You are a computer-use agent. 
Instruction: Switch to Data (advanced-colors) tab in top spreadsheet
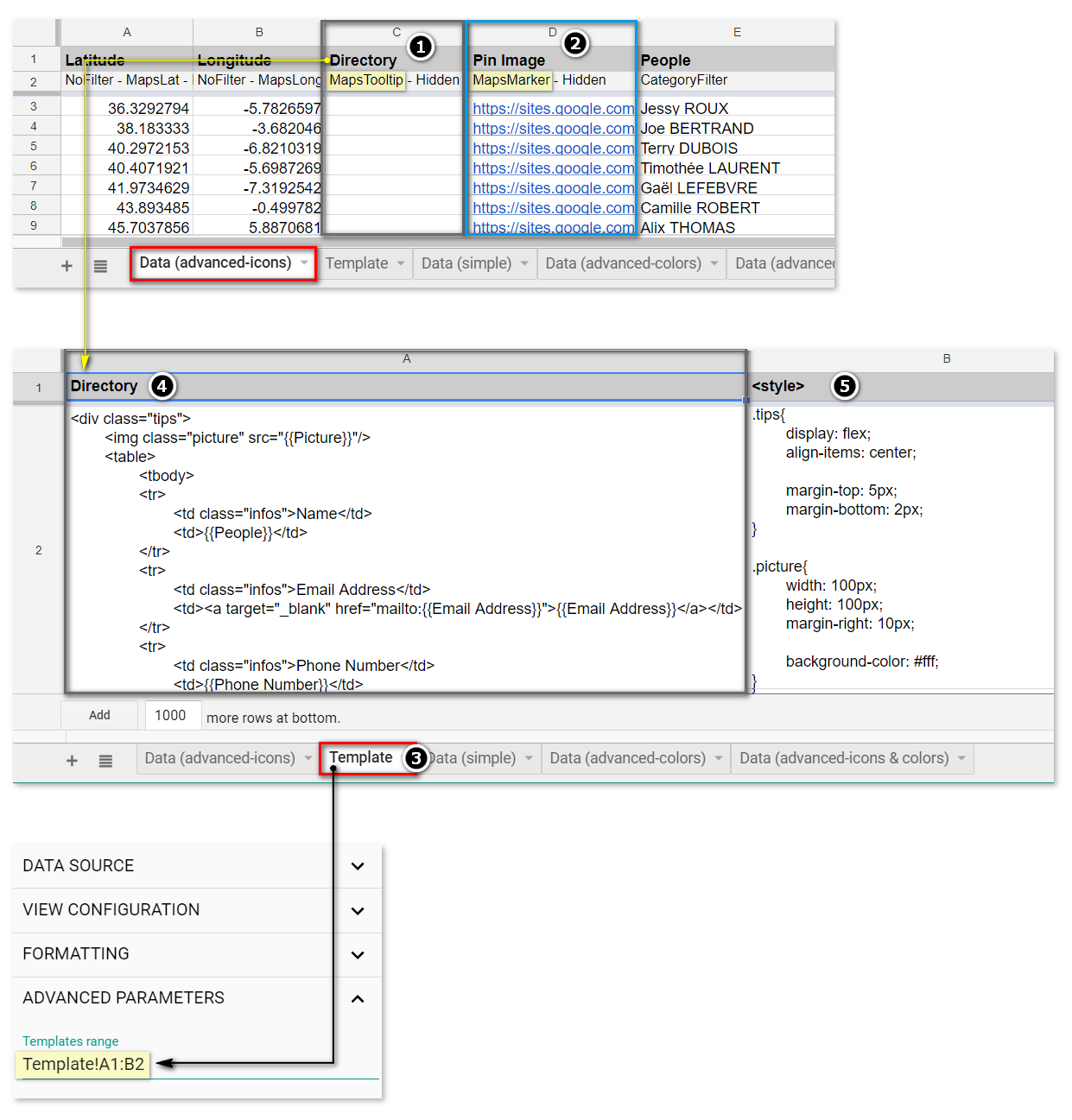pyautogui.click(x=623, y=263)
